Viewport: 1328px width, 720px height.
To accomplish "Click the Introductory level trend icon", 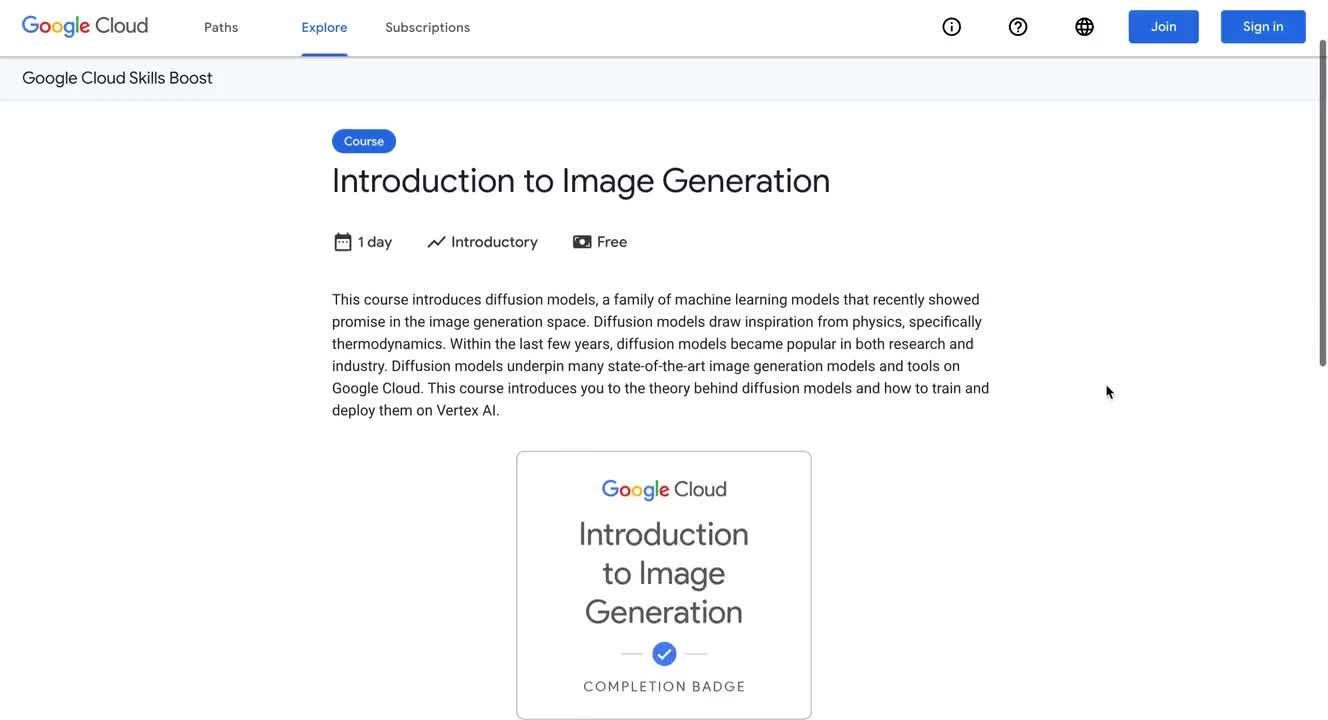I will pos(436,242).
